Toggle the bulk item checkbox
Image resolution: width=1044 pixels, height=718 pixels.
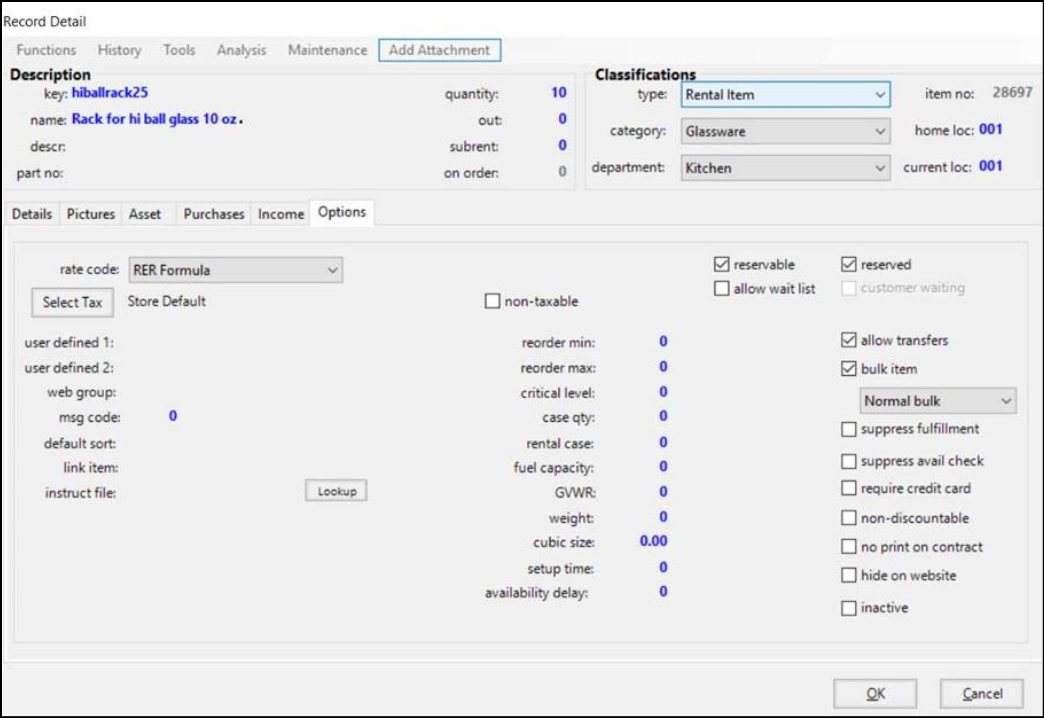850,369
